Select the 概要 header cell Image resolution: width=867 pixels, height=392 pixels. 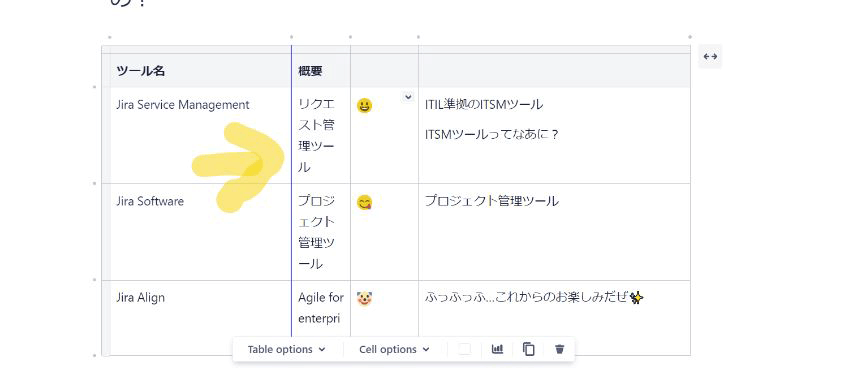pyautogui.click(x=321, y=71)
